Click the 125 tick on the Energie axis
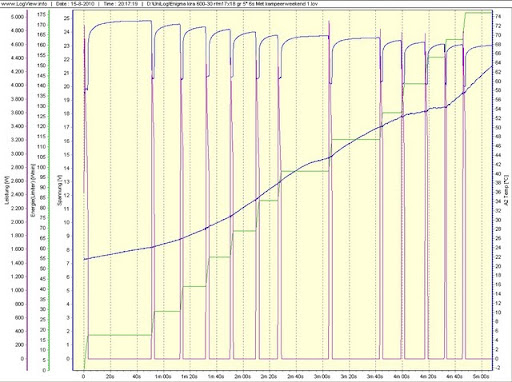 42,116
